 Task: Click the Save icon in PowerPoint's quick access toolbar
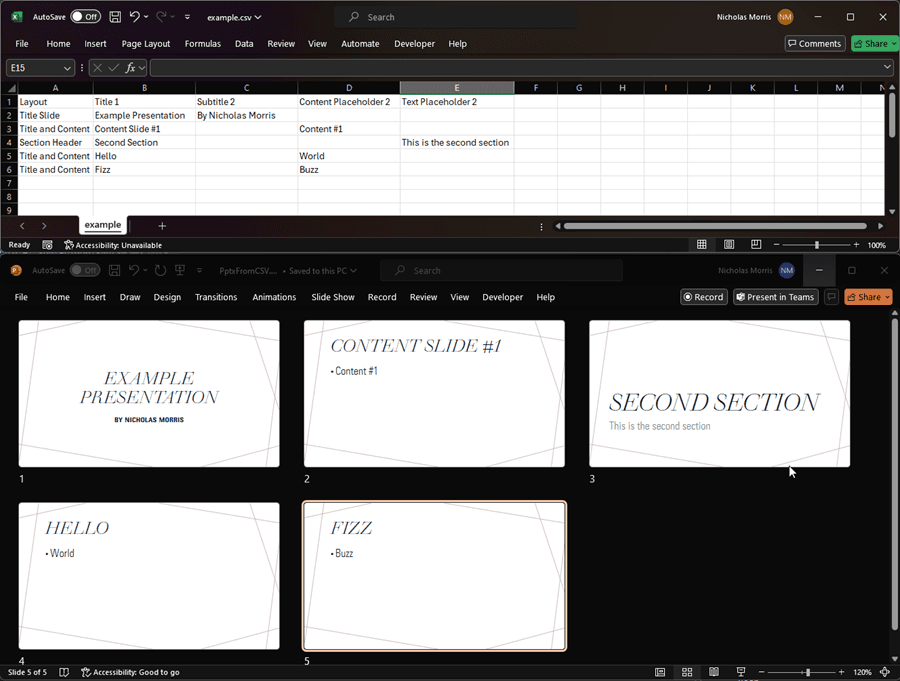[113, 270]
